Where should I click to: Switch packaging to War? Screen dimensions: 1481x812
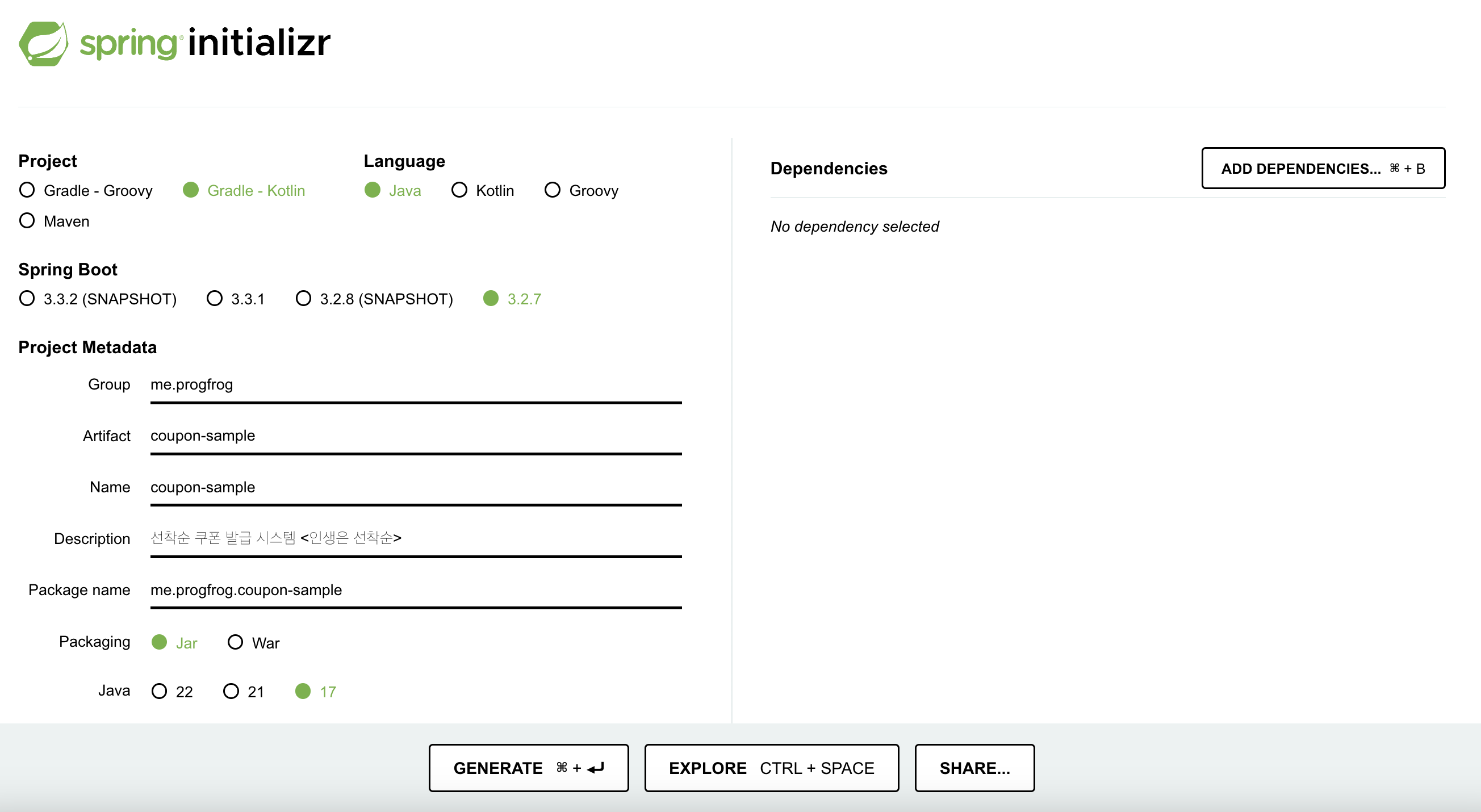[x=235, y=642]
